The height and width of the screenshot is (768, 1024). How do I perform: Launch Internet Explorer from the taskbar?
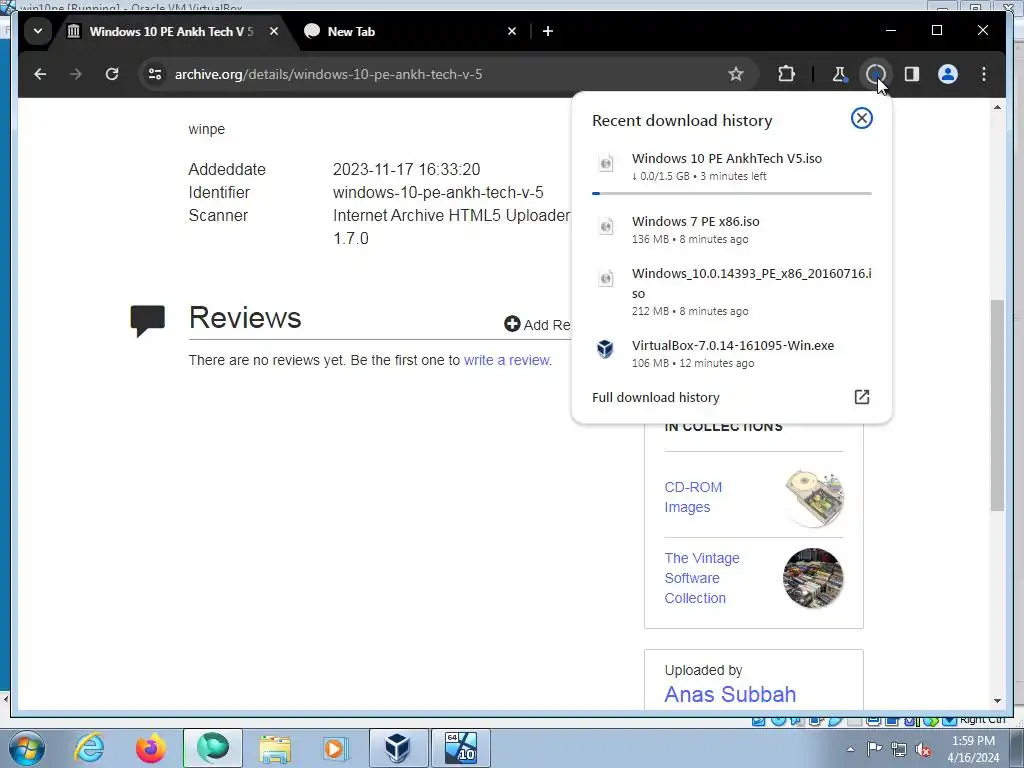point(89,748)
